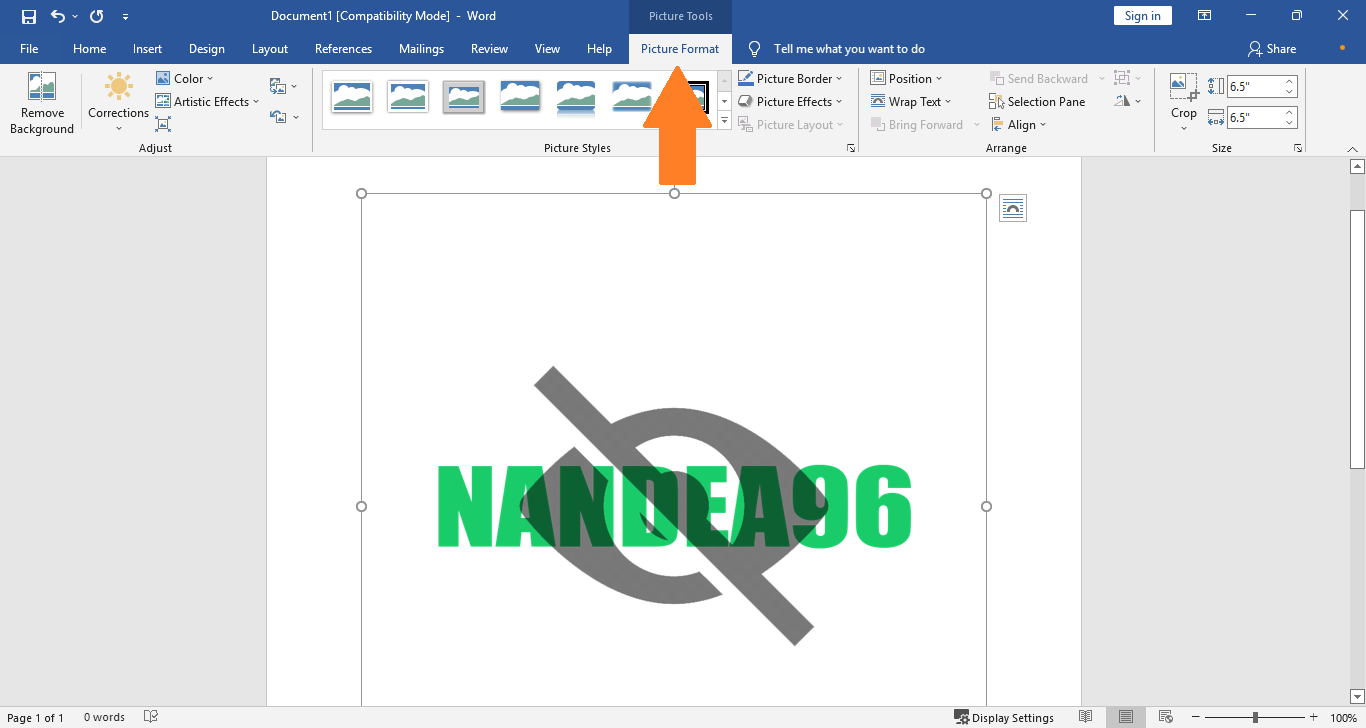Open Size group dialog launcher
Image resolution: width=1366 pixels, height=728 pixels.
(x=1298, y=148)
